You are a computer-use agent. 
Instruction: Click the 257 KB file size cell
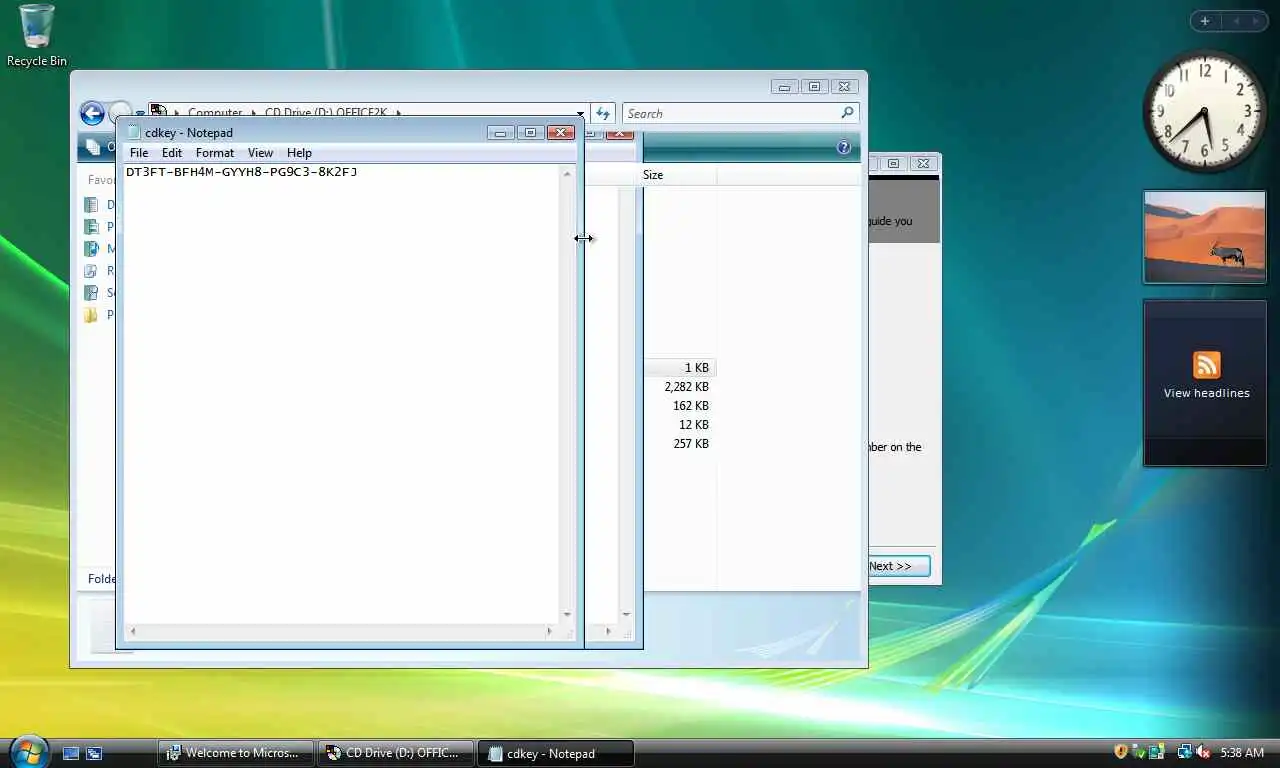pyautogui.click(x=691, y=444)
